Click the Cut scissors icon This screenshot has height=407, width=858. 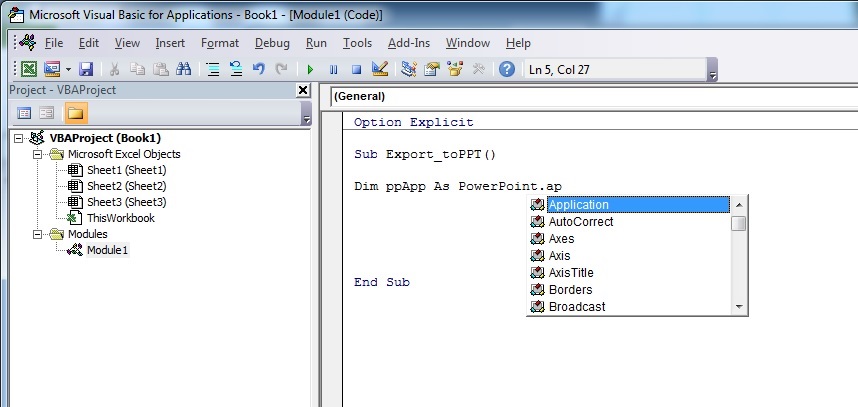coord(114,69)
